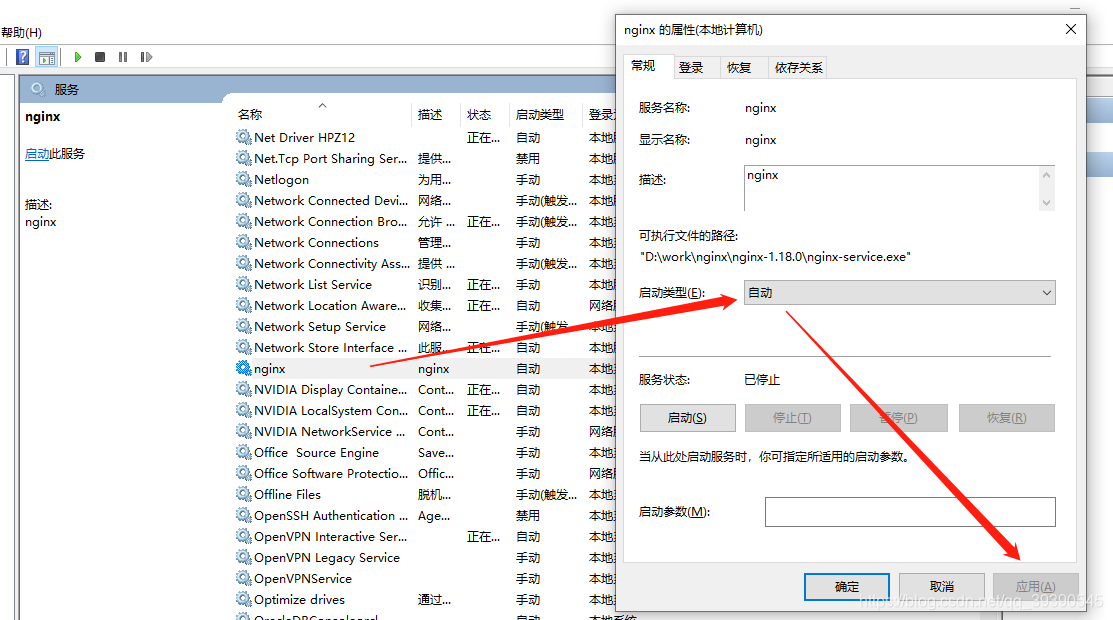The image size is (1113, 620).
Task: Open the 启动类型 startup type dropdown
Action: click(x=899, y=293)
